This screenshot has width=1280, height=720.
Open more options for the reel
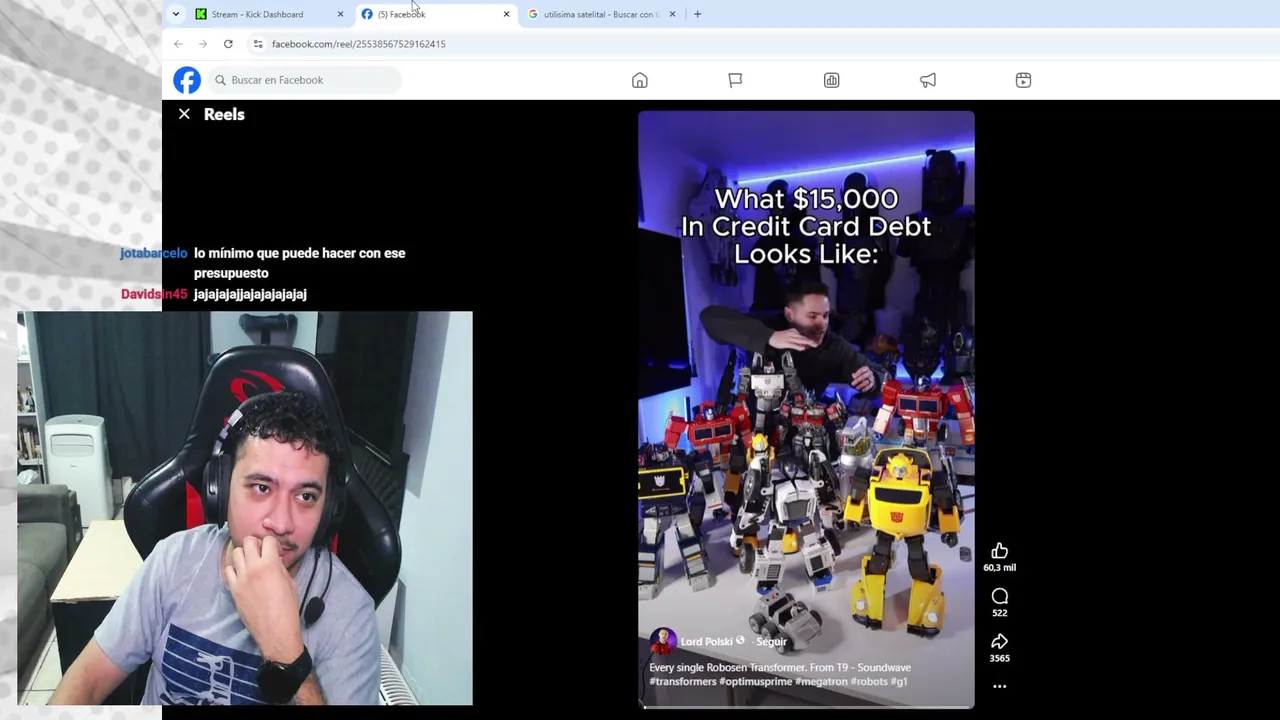[999, 686]
